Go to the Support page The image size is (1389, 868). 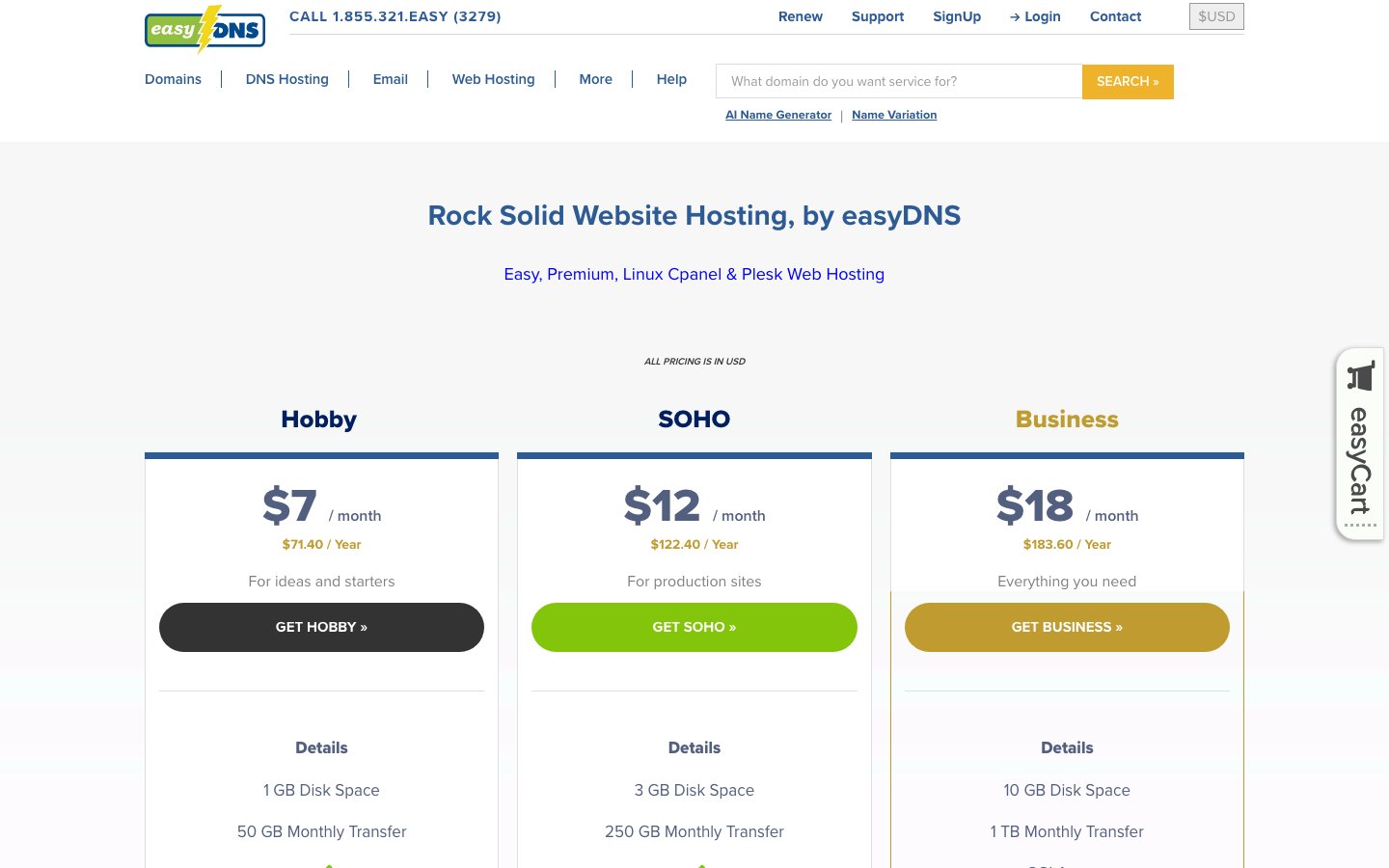878,16
